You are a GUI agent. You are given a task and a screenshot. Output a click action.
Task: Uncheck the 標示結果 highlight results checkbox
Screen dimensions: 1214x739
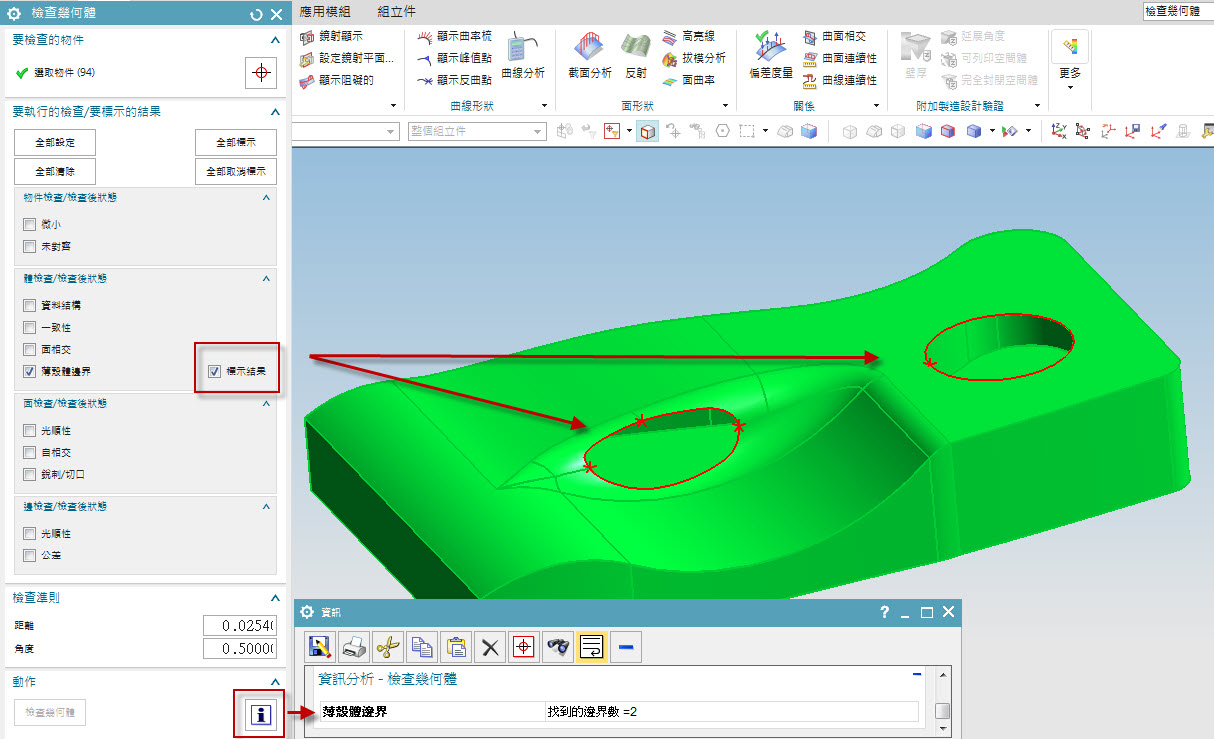click(214, 371)
